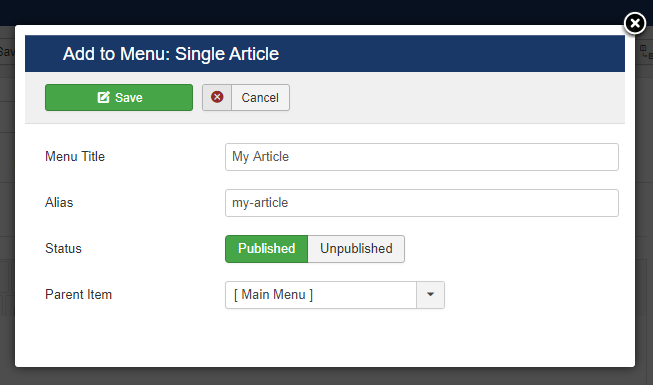
Task: Set Status to Published
Action: click(267, 249)
